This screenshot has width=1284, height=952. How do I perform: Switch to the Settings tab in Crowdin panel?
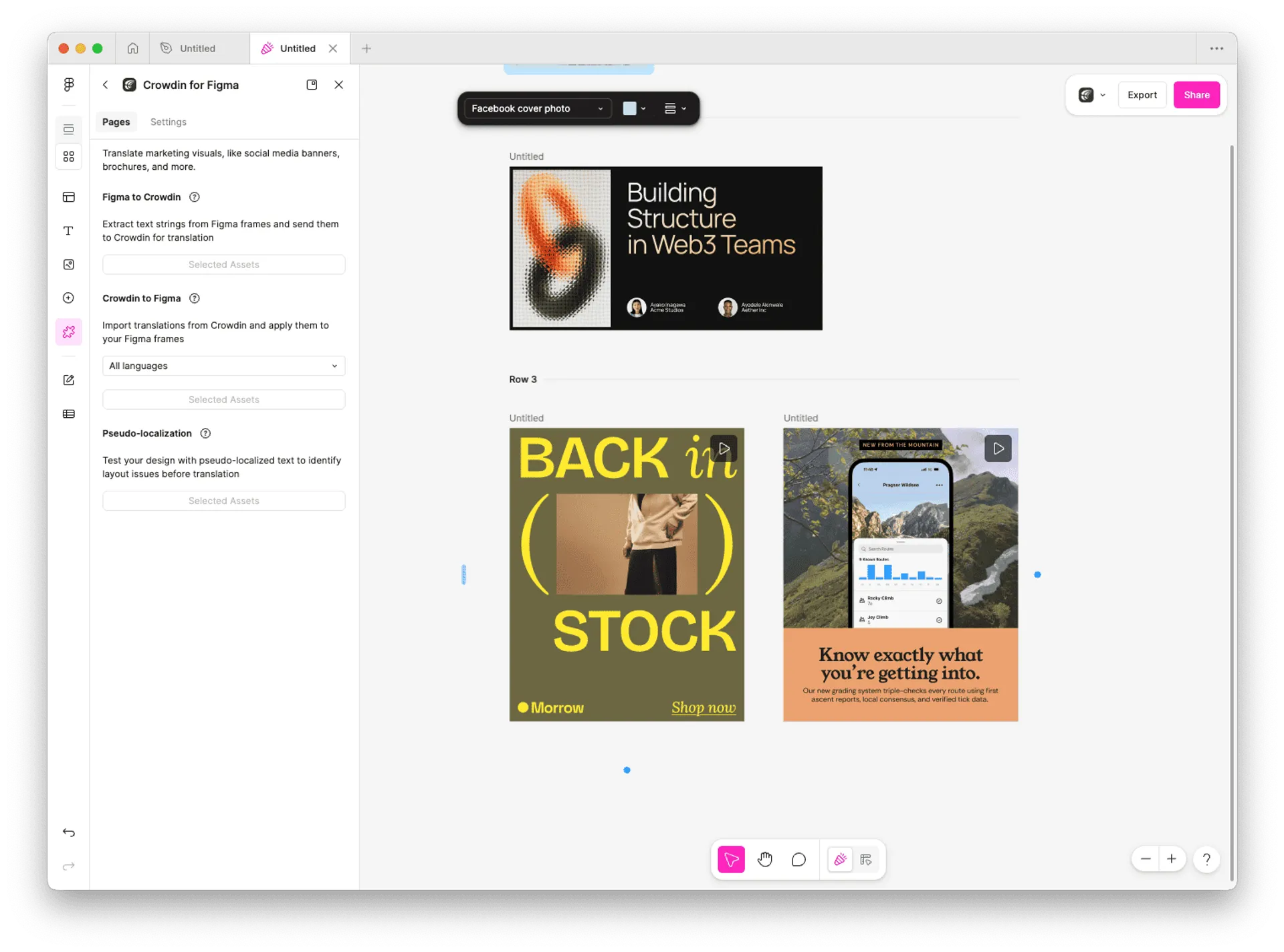168,122
